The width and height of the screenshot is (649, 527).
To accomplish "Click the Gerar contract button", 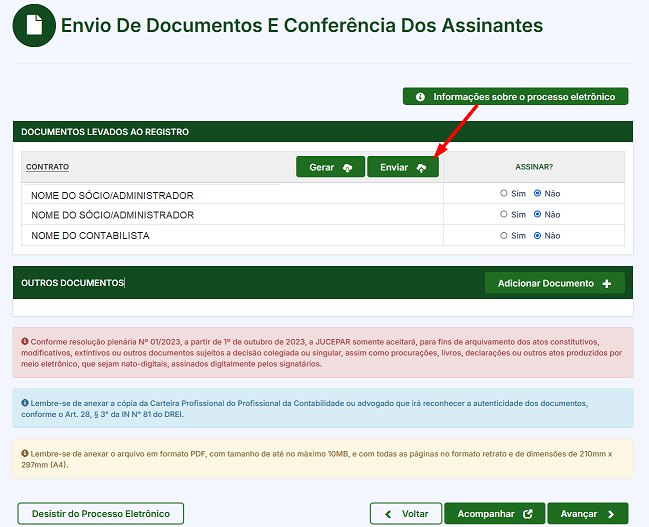I will 330,167.
